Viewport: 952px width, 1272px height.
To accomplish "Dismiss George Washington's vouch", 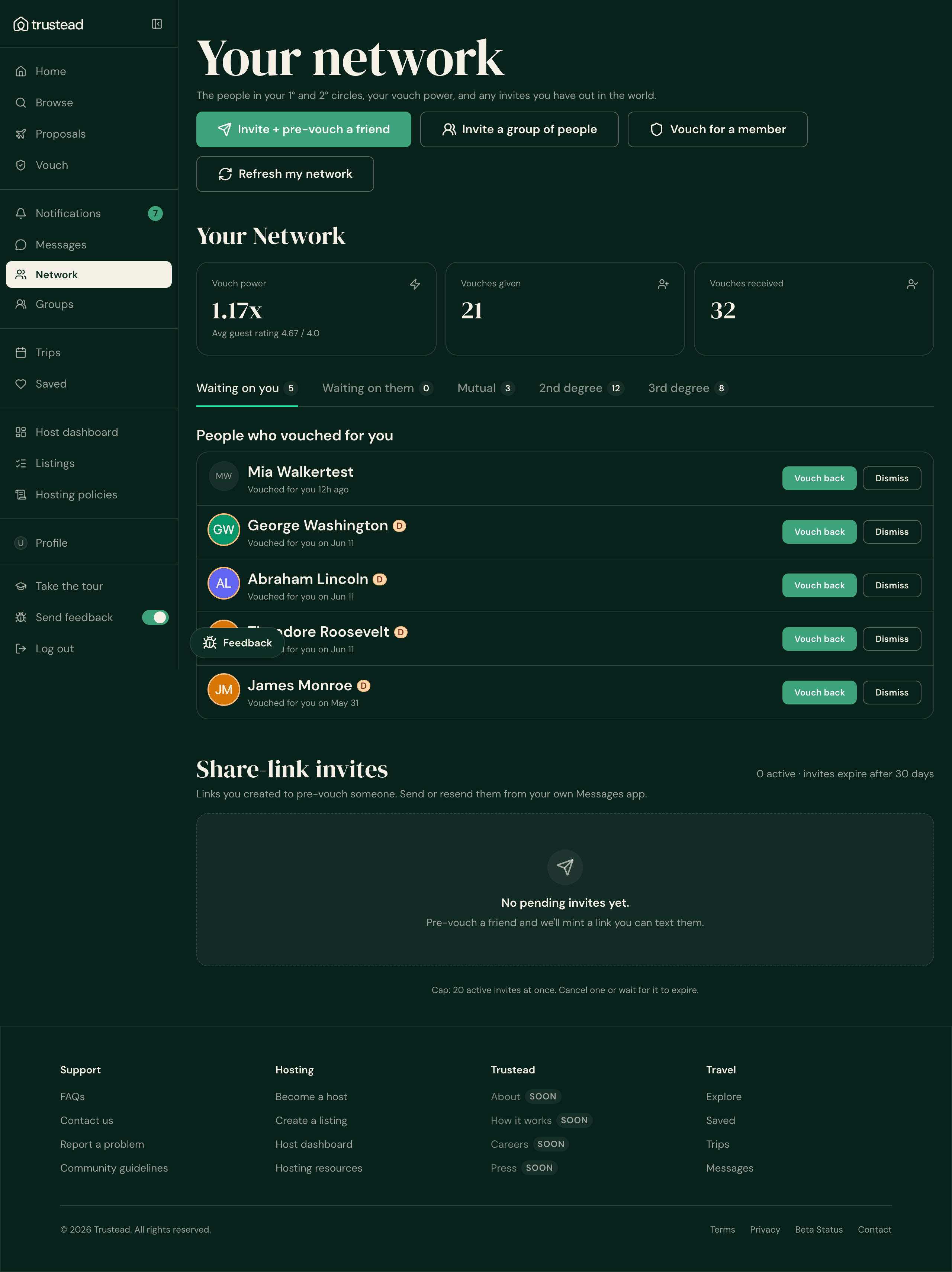I will (x=892, y=532).
